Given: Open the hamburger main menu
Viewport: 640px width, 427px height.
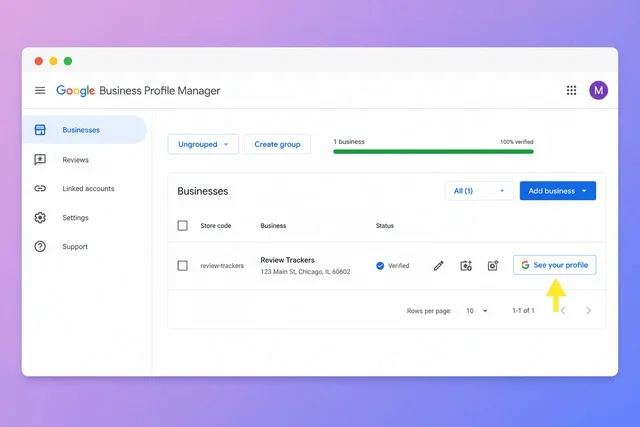Looking at the screenshot, I should pyautogui.click(x=40, y=90).
